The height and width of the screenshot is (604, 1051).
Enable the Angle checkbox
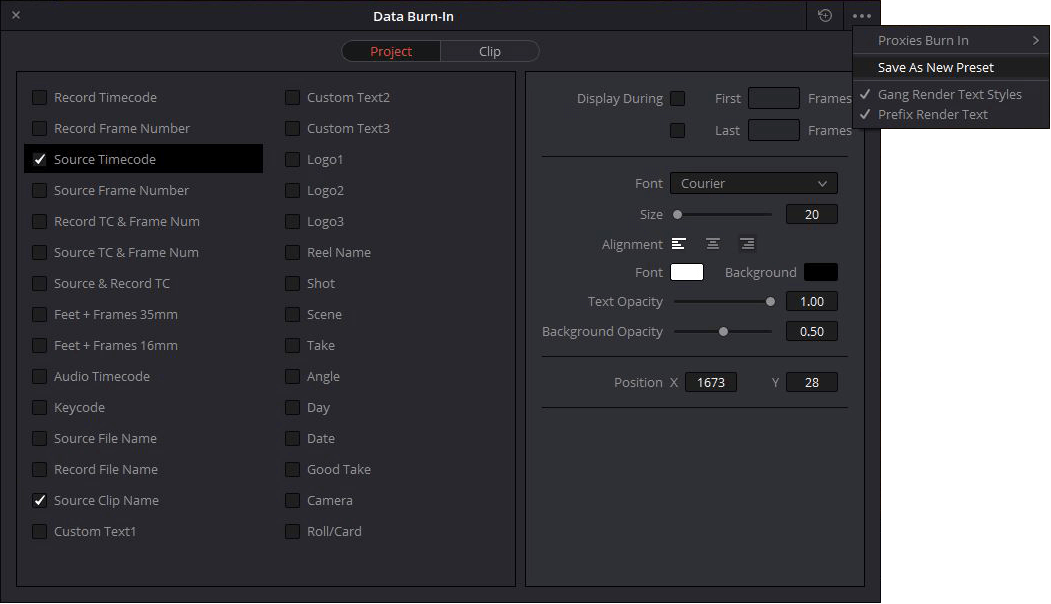coord(292,377)
